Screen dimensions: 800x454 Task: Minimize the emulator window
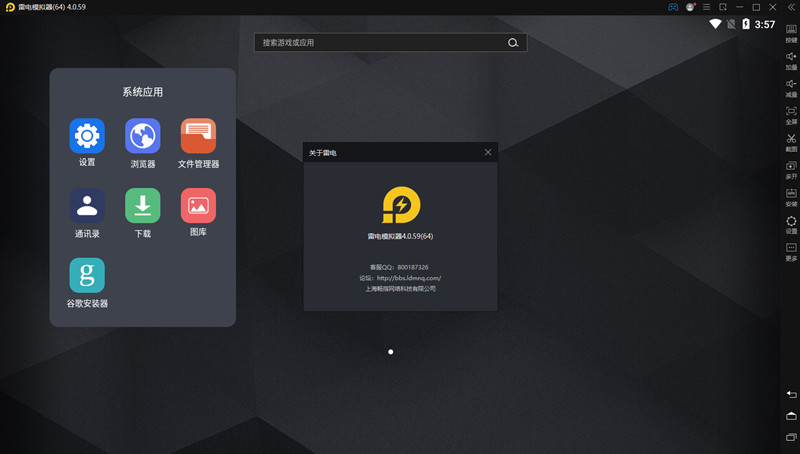pos(739,7)
